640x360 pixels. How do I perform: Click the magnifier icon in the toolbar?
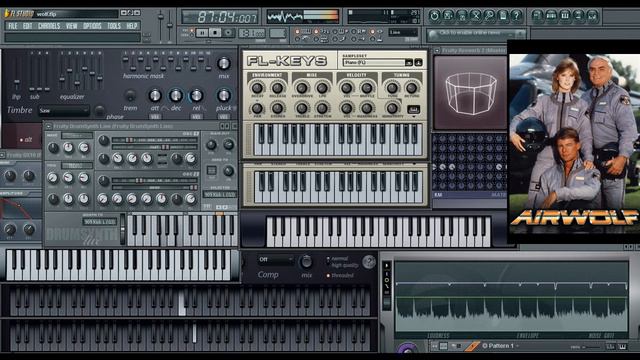pos(489,16)
